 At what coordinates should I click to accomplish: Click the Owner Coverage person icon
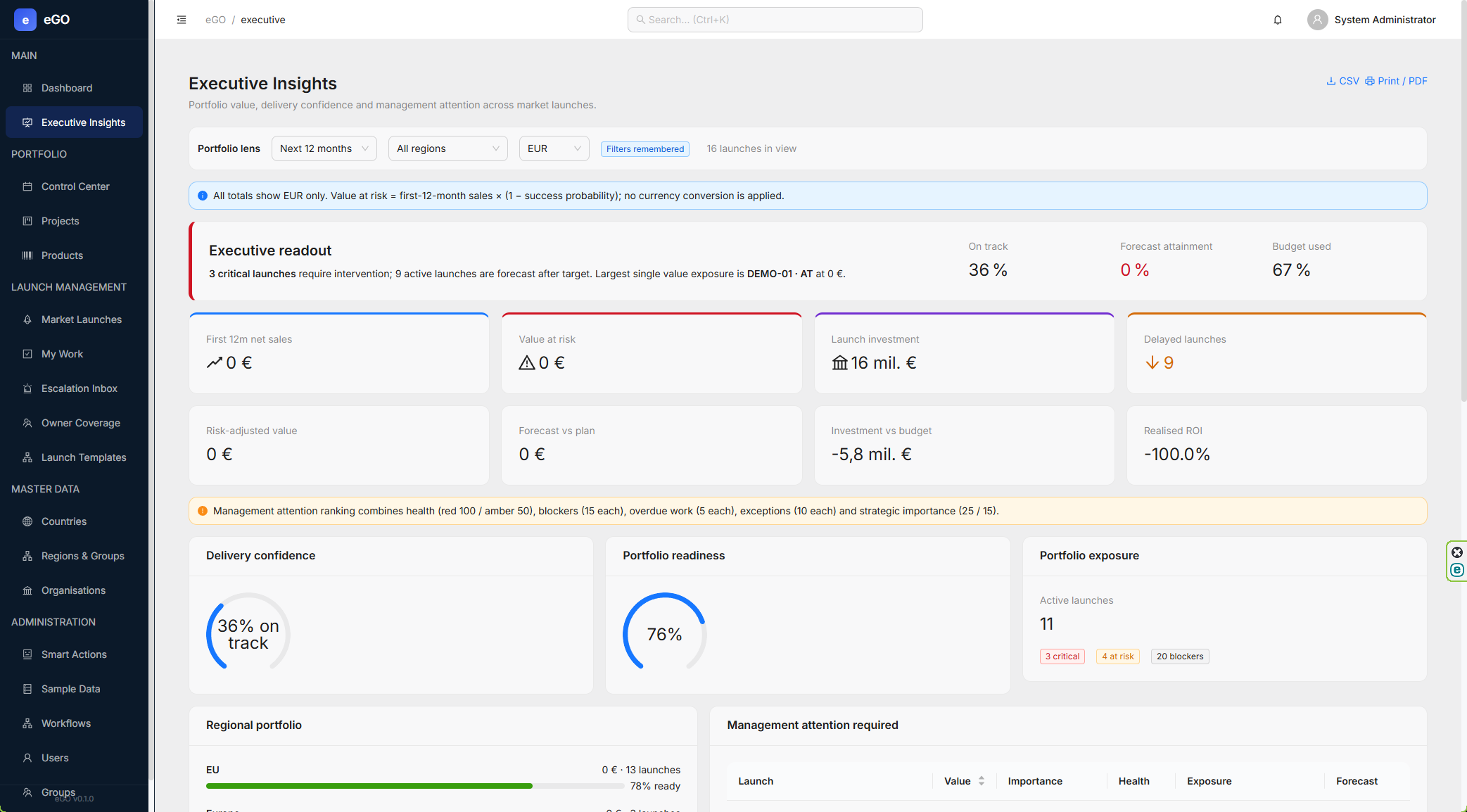coord(27,423)
